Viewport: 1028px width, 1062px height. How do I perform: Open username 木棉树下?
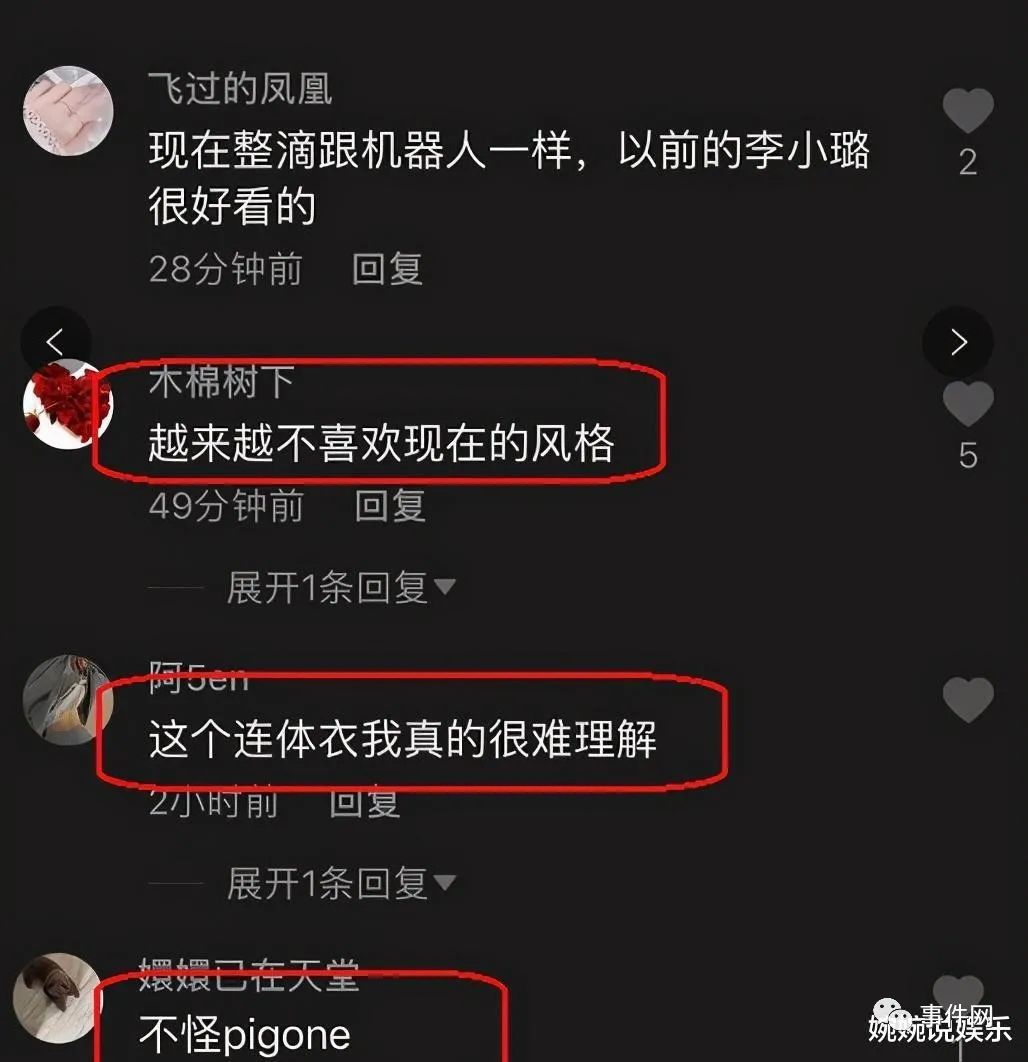point(221,381)
